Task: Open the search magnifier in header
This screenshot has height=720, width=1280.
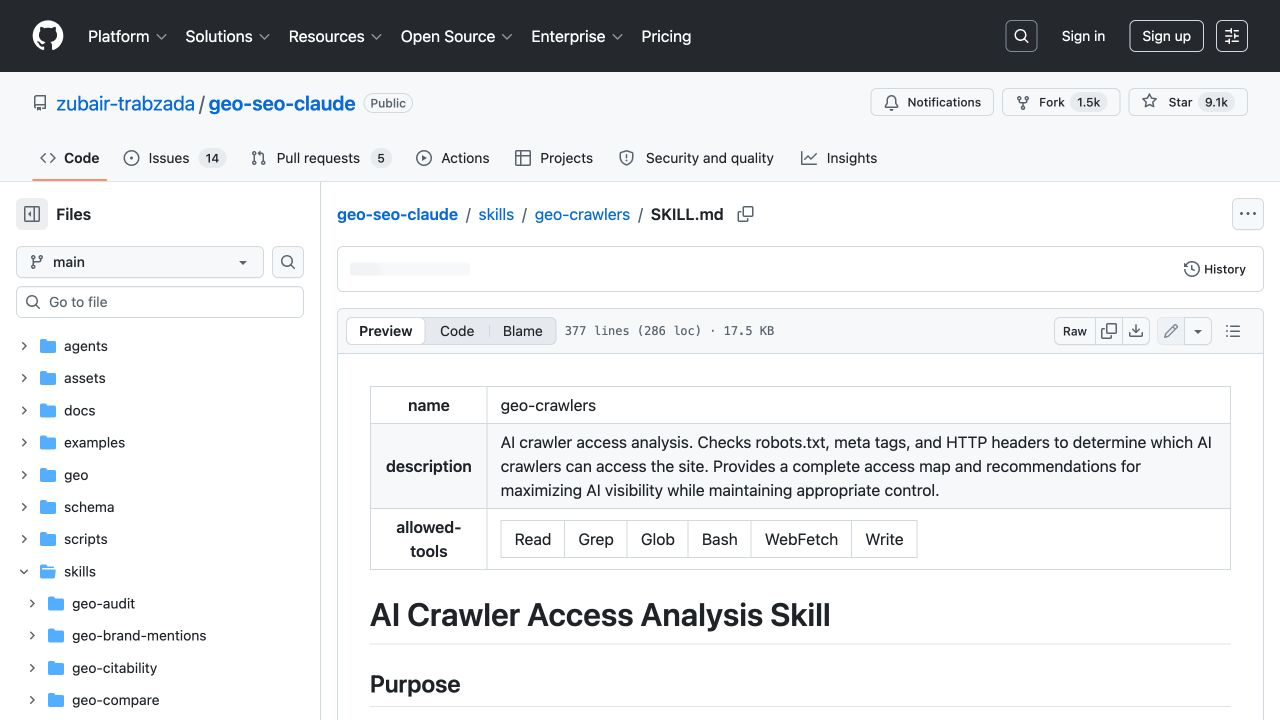Action: [1021, 36]
